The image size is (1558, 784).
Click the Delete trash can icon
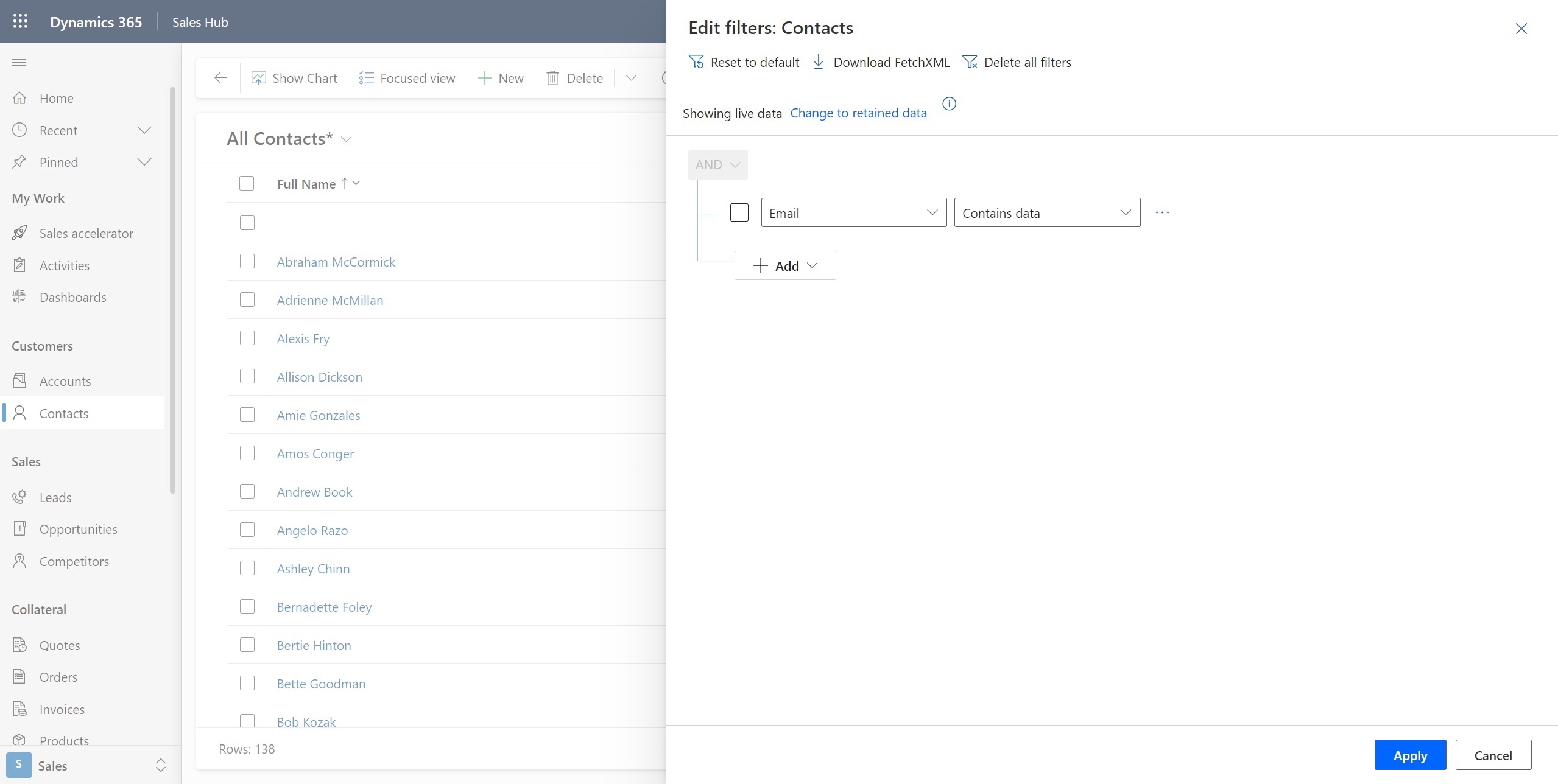point(552,78)
